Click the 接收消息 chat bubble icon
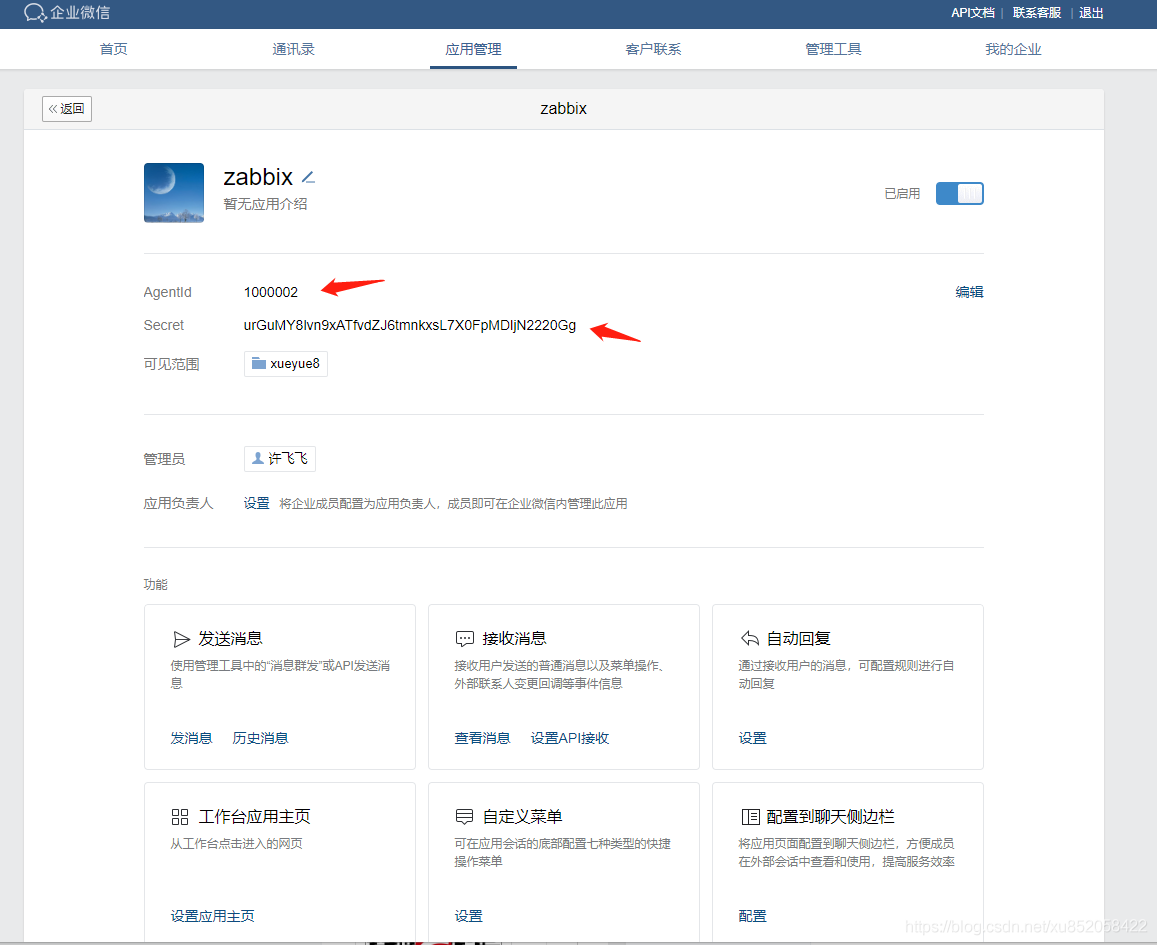The height and width of the screenshot is (945, 1157). click(x=465, y=639)
